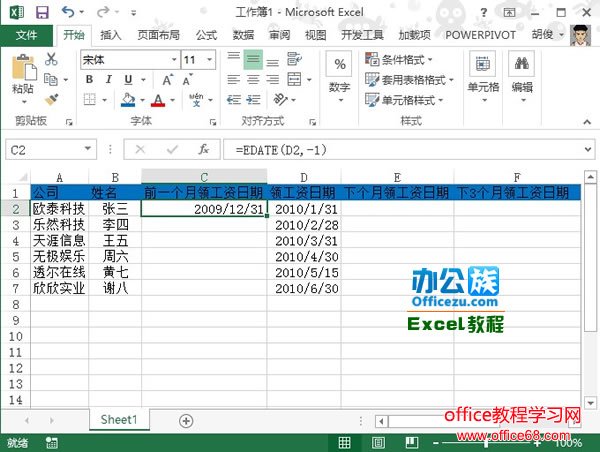Open the File (文件) tab
600x452 pixels.
26,35
